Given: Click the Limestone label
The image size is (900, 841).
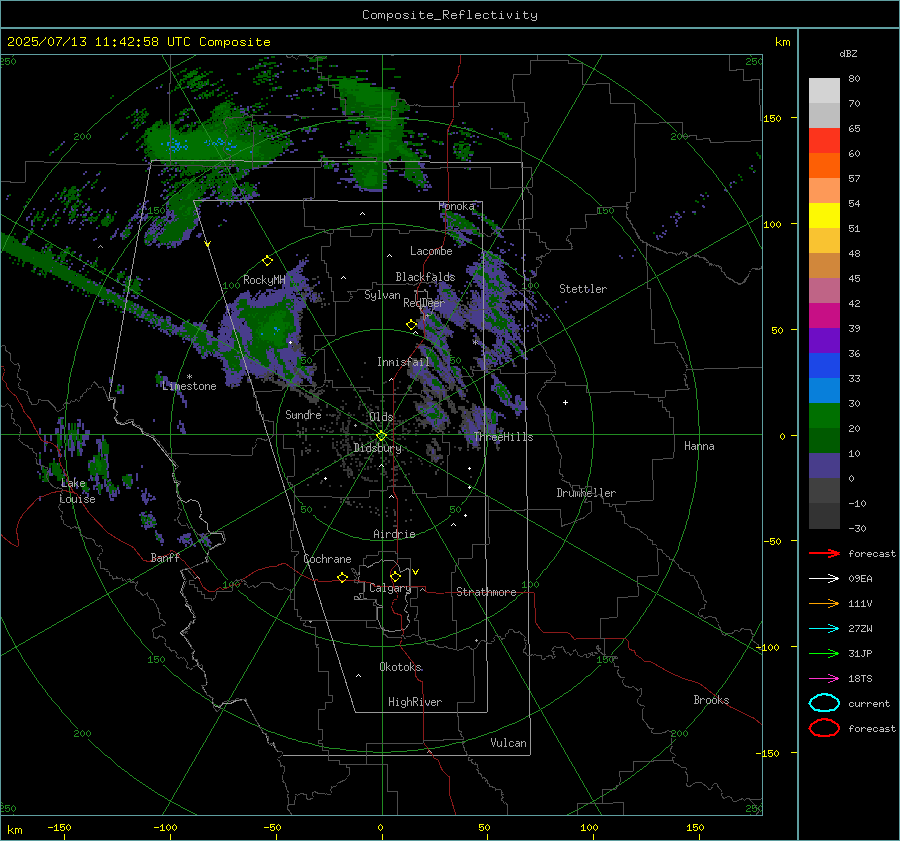Looking at the screenshot, I should [189, 386].
